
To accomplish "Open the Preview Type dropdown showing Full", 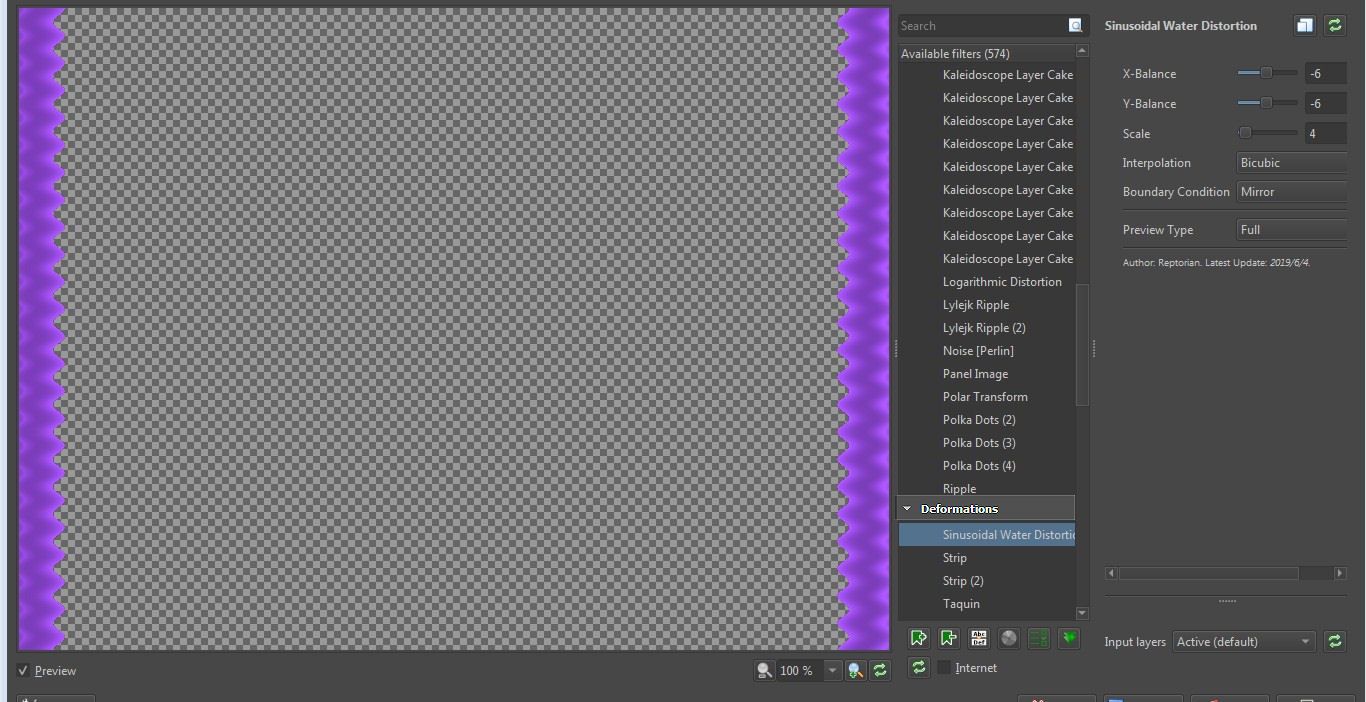I will tap(1292, 230).
